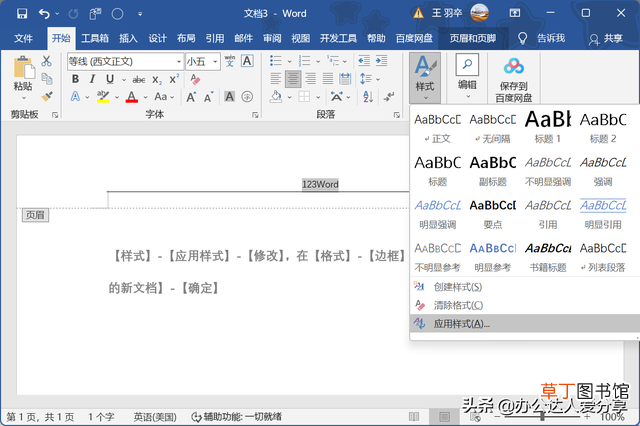Open the Editing group button
Viewport: 640px width, 426px height.
(467, 78)
